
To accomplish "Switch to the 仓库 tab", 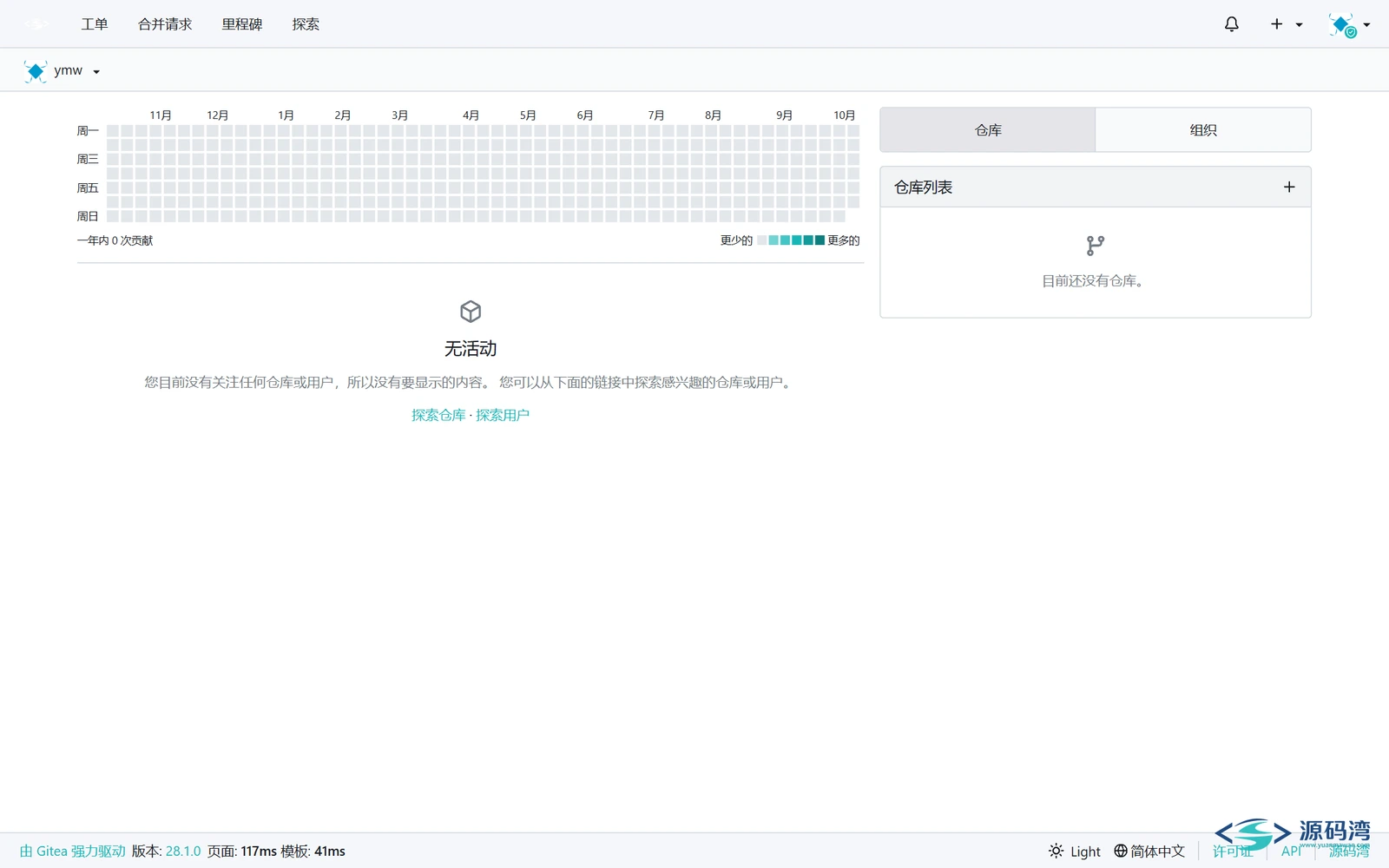I will [x=988, y=130].
